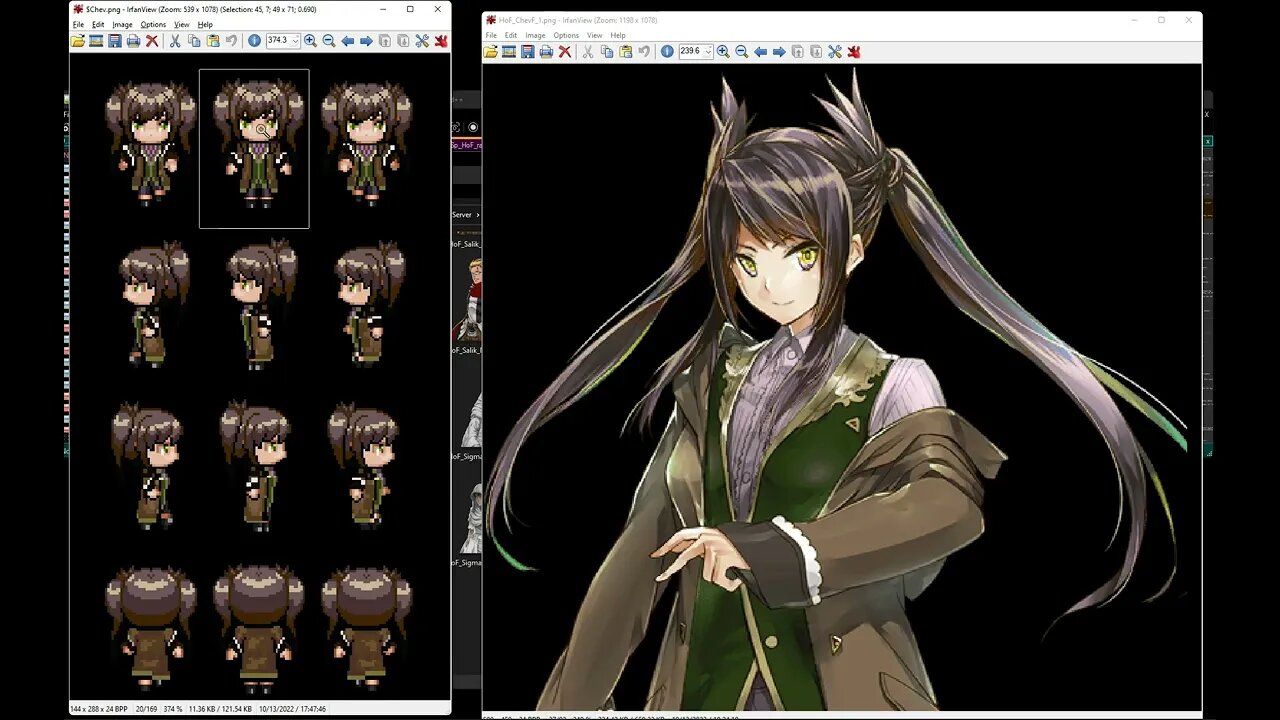The image size is (1280, 720).
Task: Open View menu in HoF_ChevF_1.png window
Action: click(x=595, y=35)
